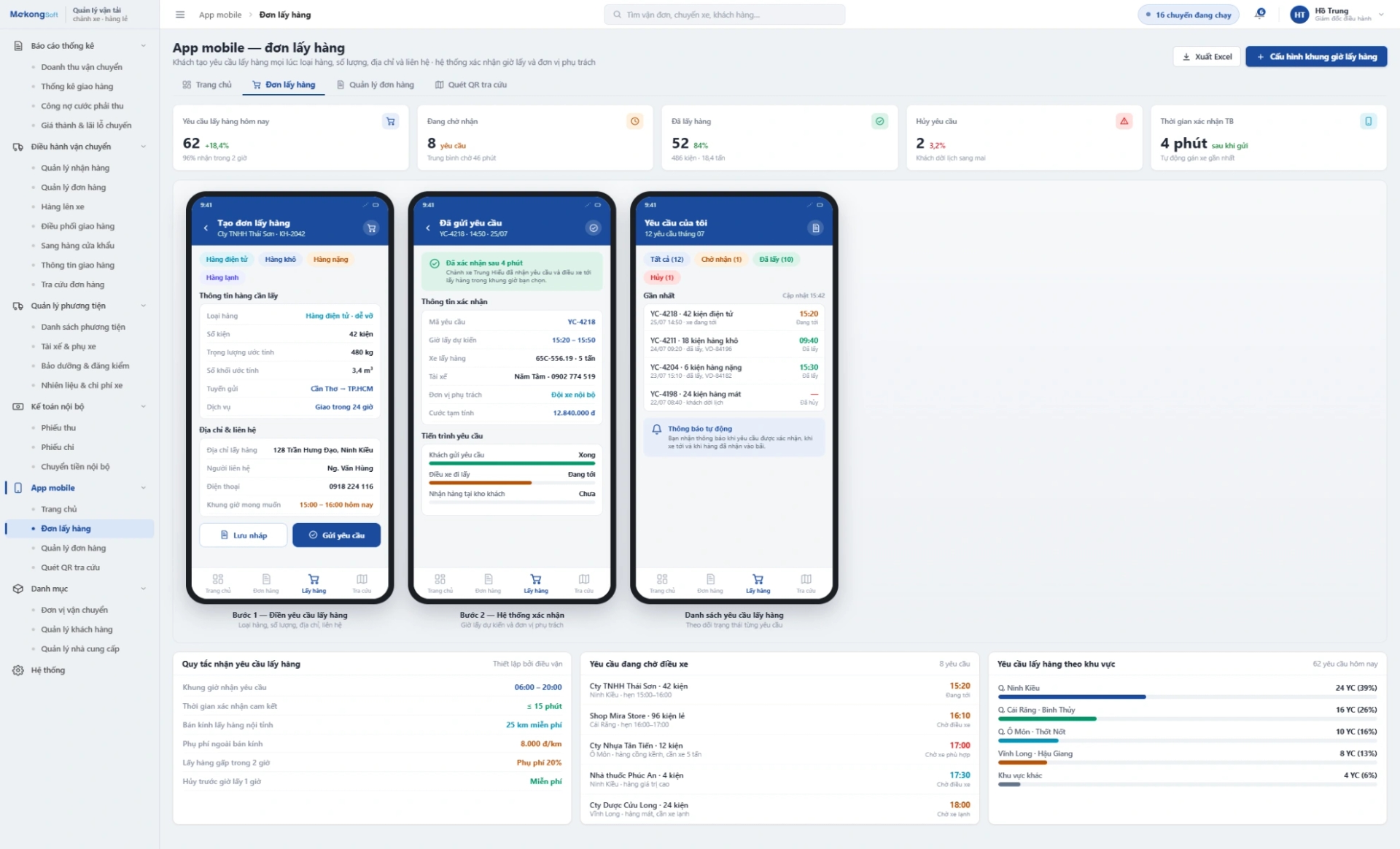The height and width of the screenshot is (849, 1400).
Task: Switch to Quản lý đơn hàng tab
Action: [376, 85]
